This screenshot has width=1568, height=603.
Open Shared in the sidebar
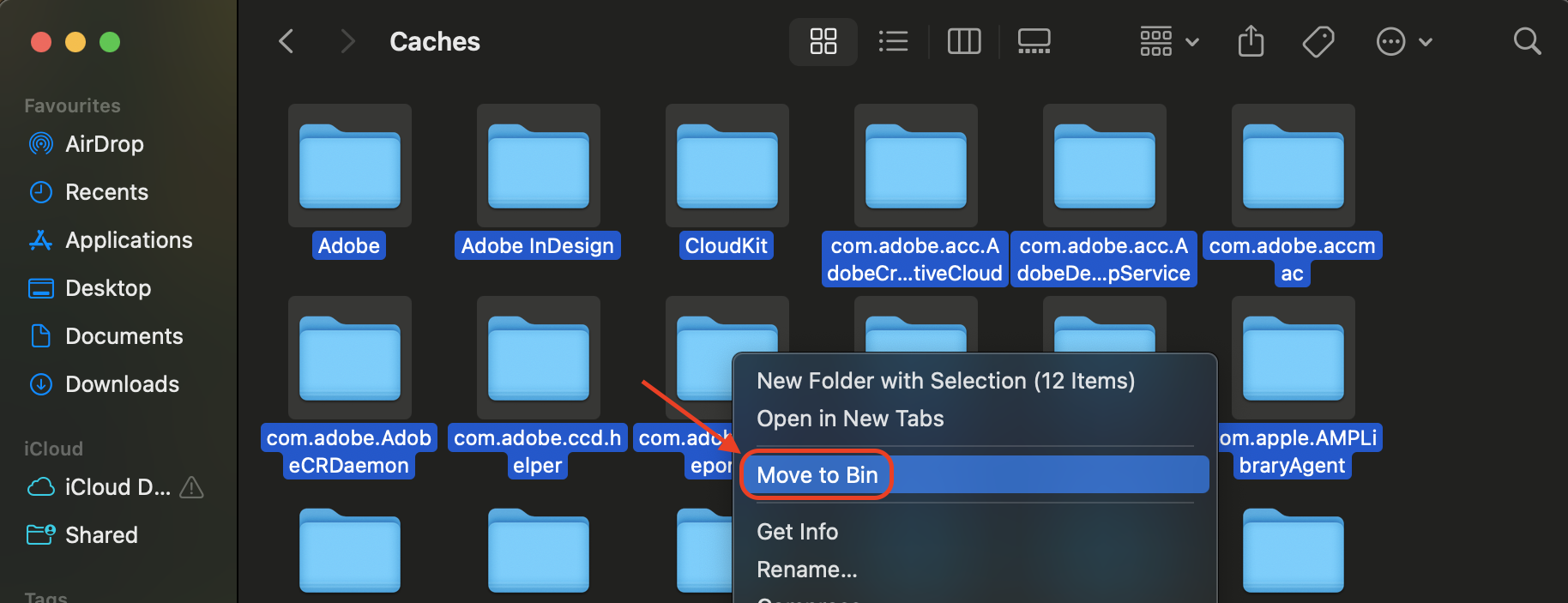tap(101, 535)
